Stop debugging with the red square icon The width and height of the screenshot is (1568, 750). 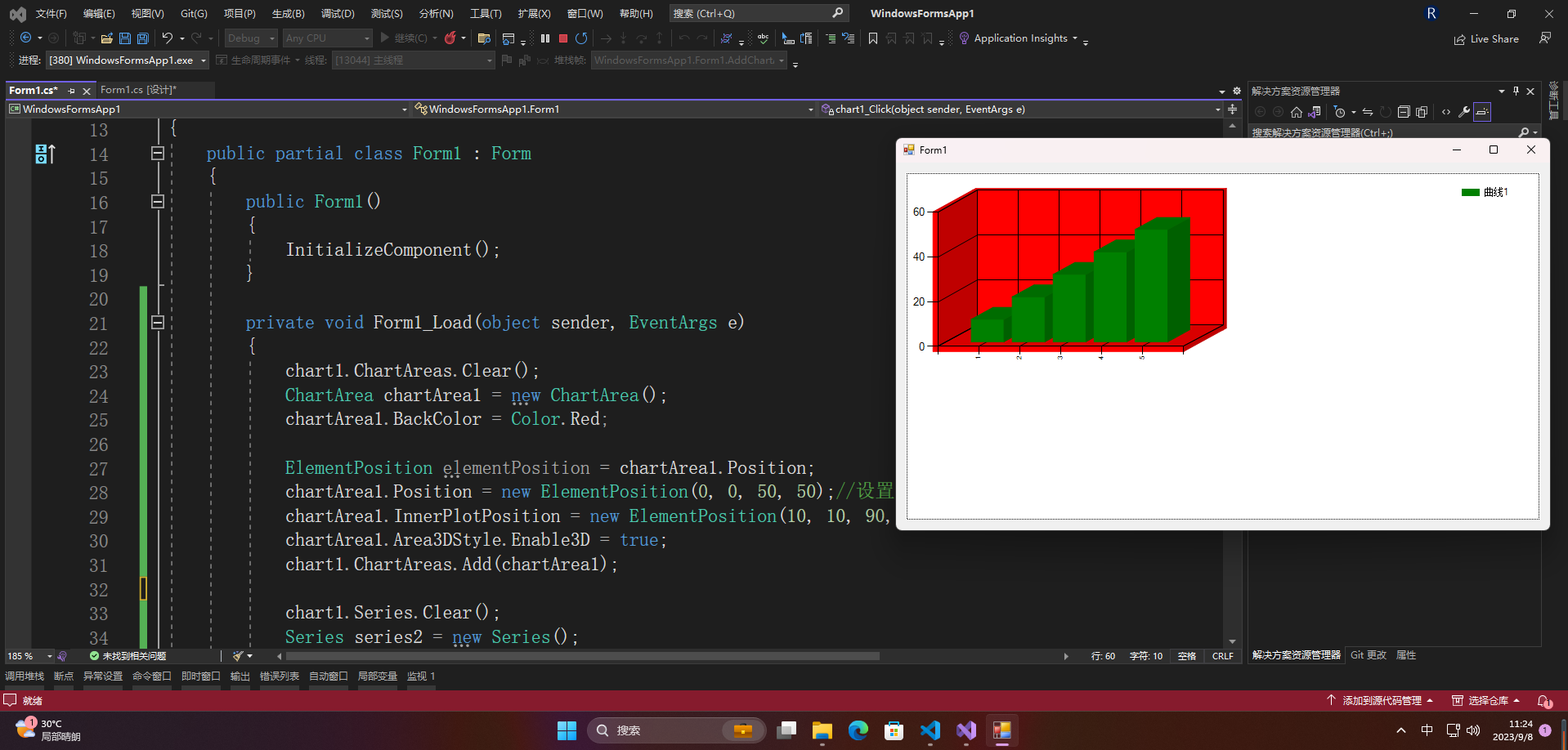pyautogui.click(x=563, y=38)
